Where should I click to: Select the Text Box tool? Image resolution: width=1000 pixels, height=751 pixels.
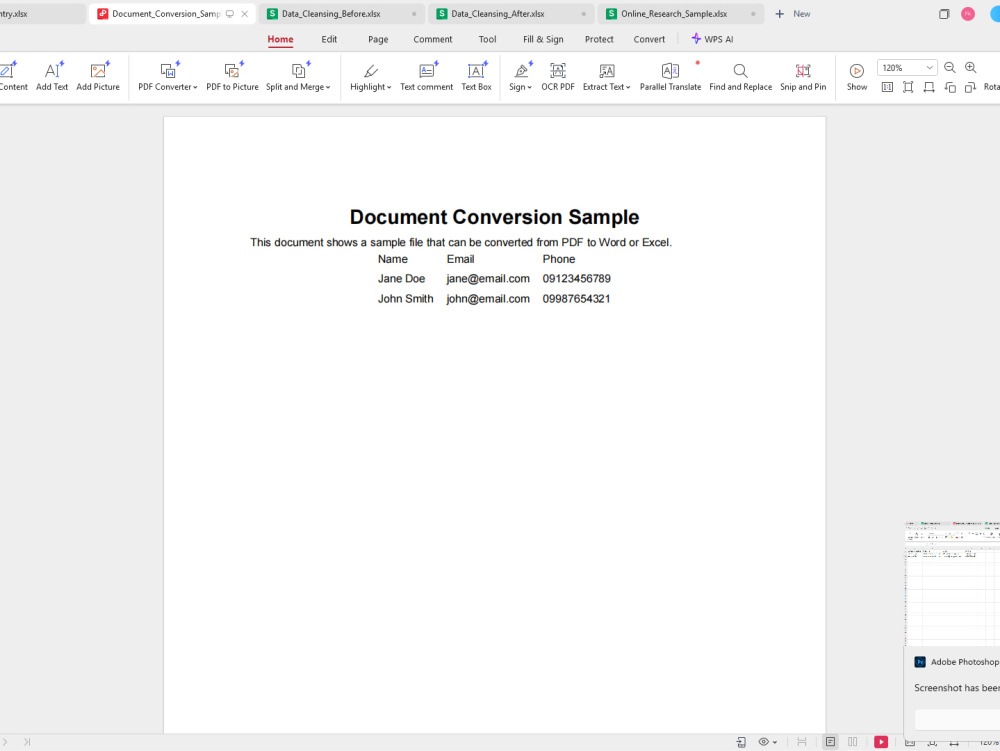point(476,77)
